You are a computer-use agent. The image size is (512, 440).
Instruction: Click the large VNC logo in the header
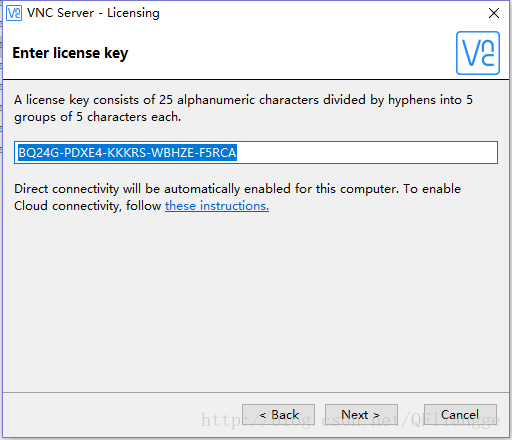tap(478, 53)
